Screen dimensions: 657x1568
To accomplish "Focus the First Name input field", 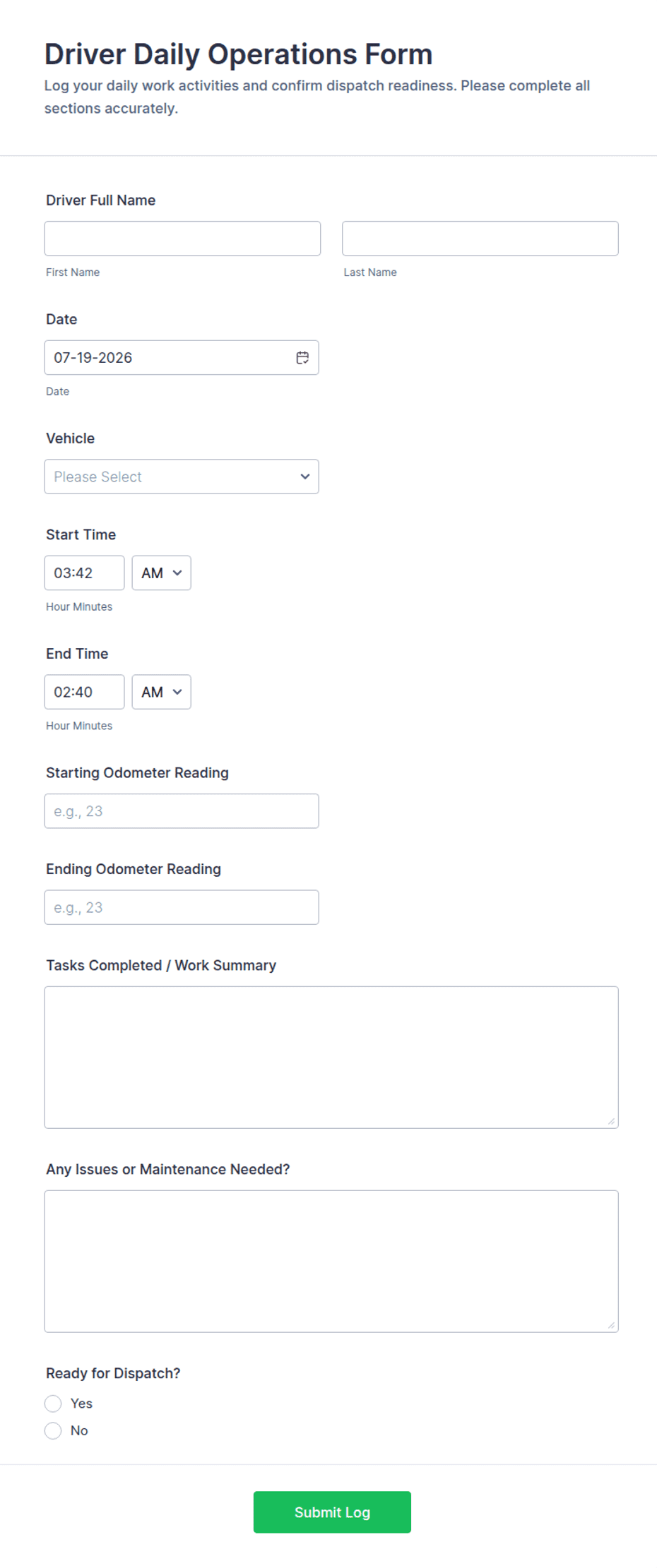I will click(182, 239).
